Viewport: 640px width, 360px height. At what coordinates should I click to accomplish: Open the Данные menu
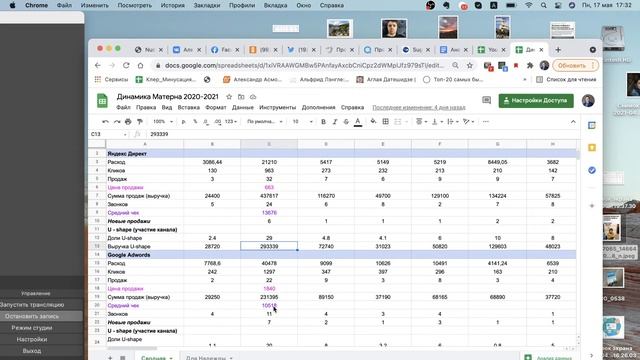242,107
